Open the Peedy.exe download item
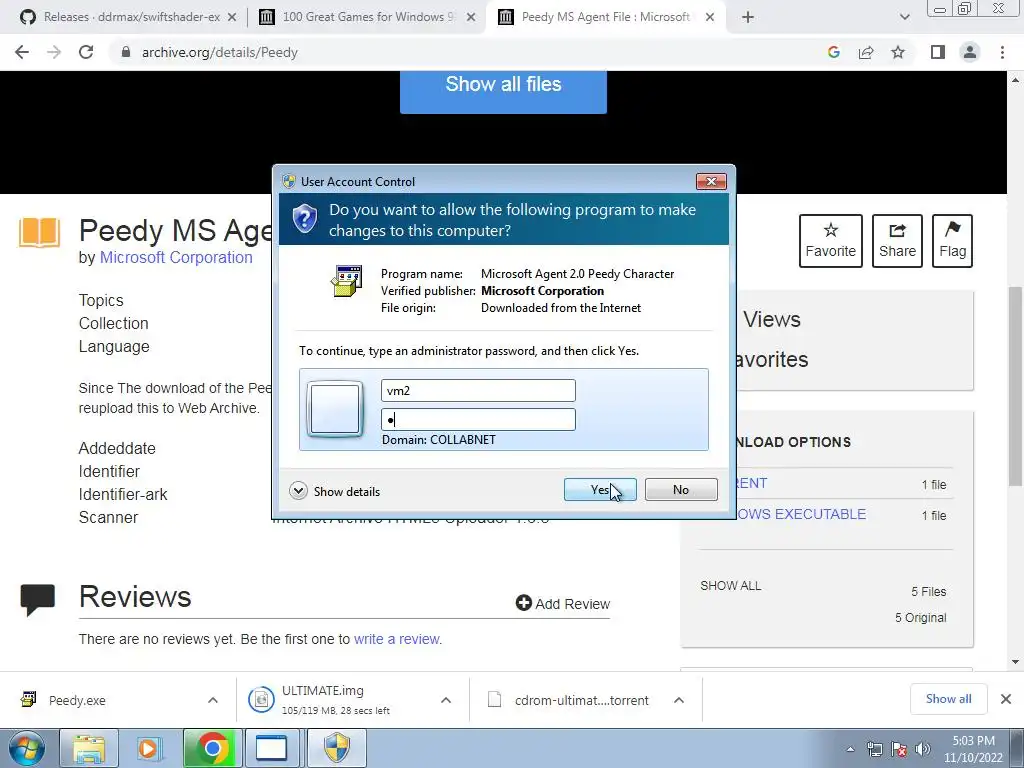 click(x=76, y=700)
